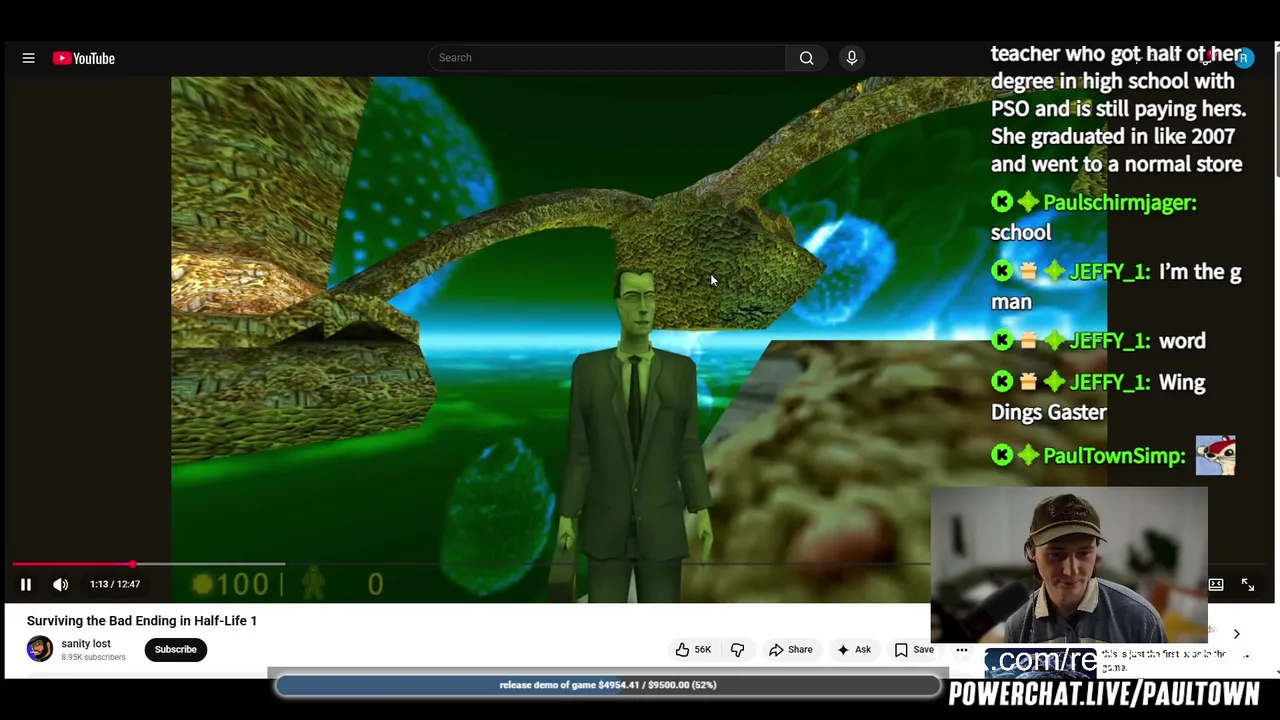
Task: Click the emote image next to PaulTownSimp
Action: [1215, 455]
